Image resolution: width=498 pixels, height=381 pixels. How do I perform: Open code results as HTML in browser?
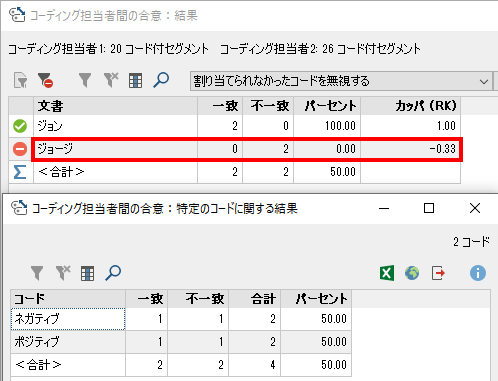pos(412,273)
